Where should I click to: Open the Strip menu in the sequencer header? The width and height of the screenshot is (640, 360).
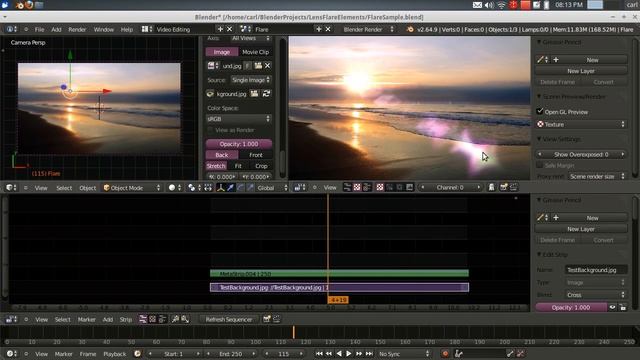coord(126,319)
